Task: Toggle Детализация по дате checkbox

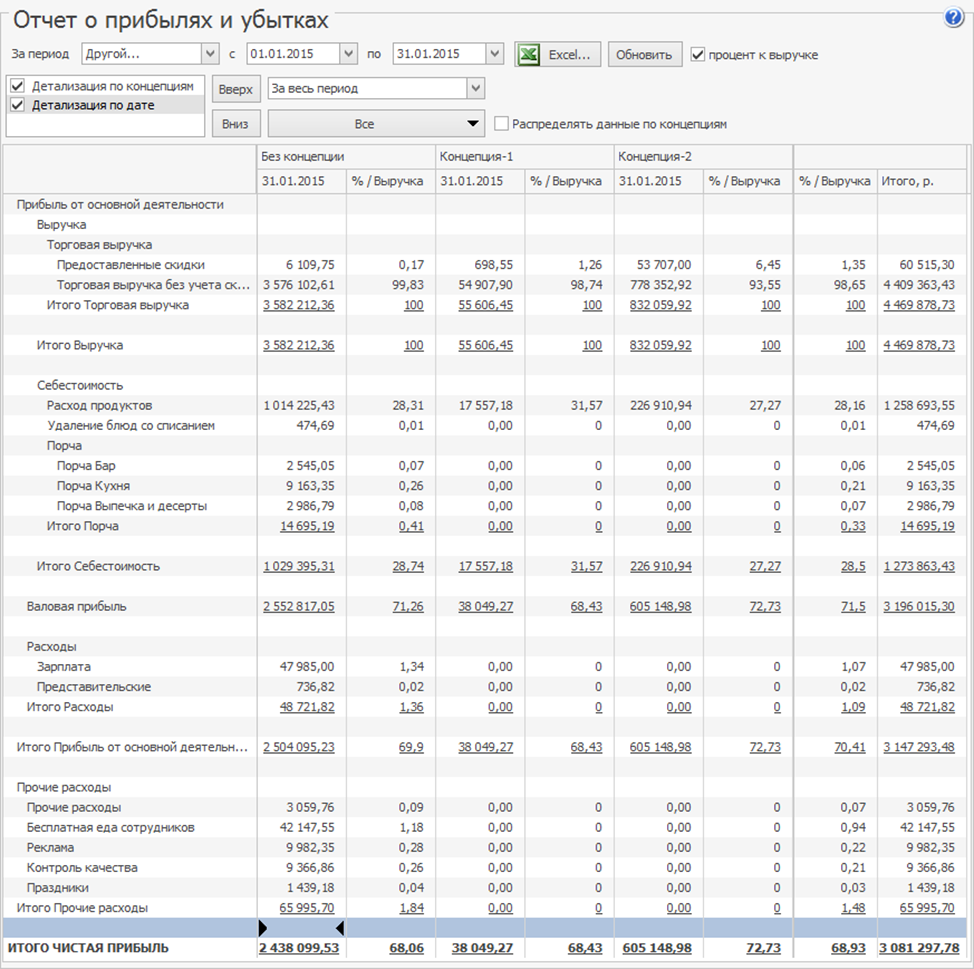Action: click(17, 105)
